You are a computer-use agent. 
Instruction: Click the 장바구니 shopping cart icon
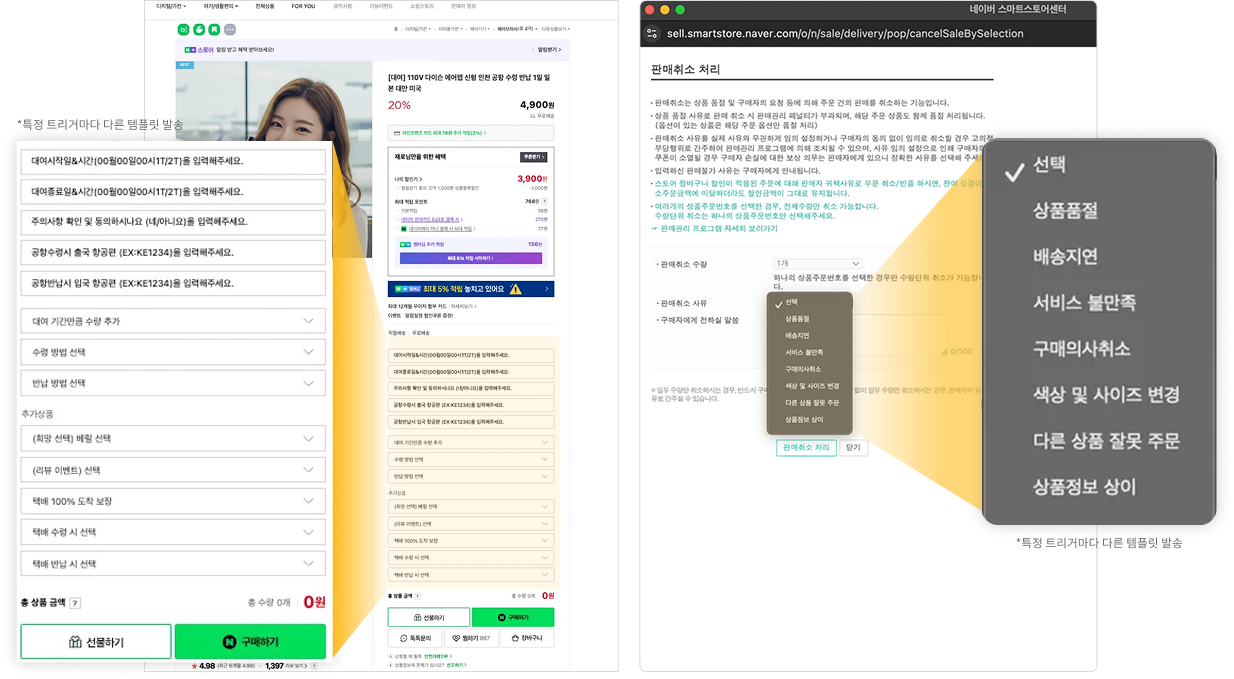[x=515, y=637]
